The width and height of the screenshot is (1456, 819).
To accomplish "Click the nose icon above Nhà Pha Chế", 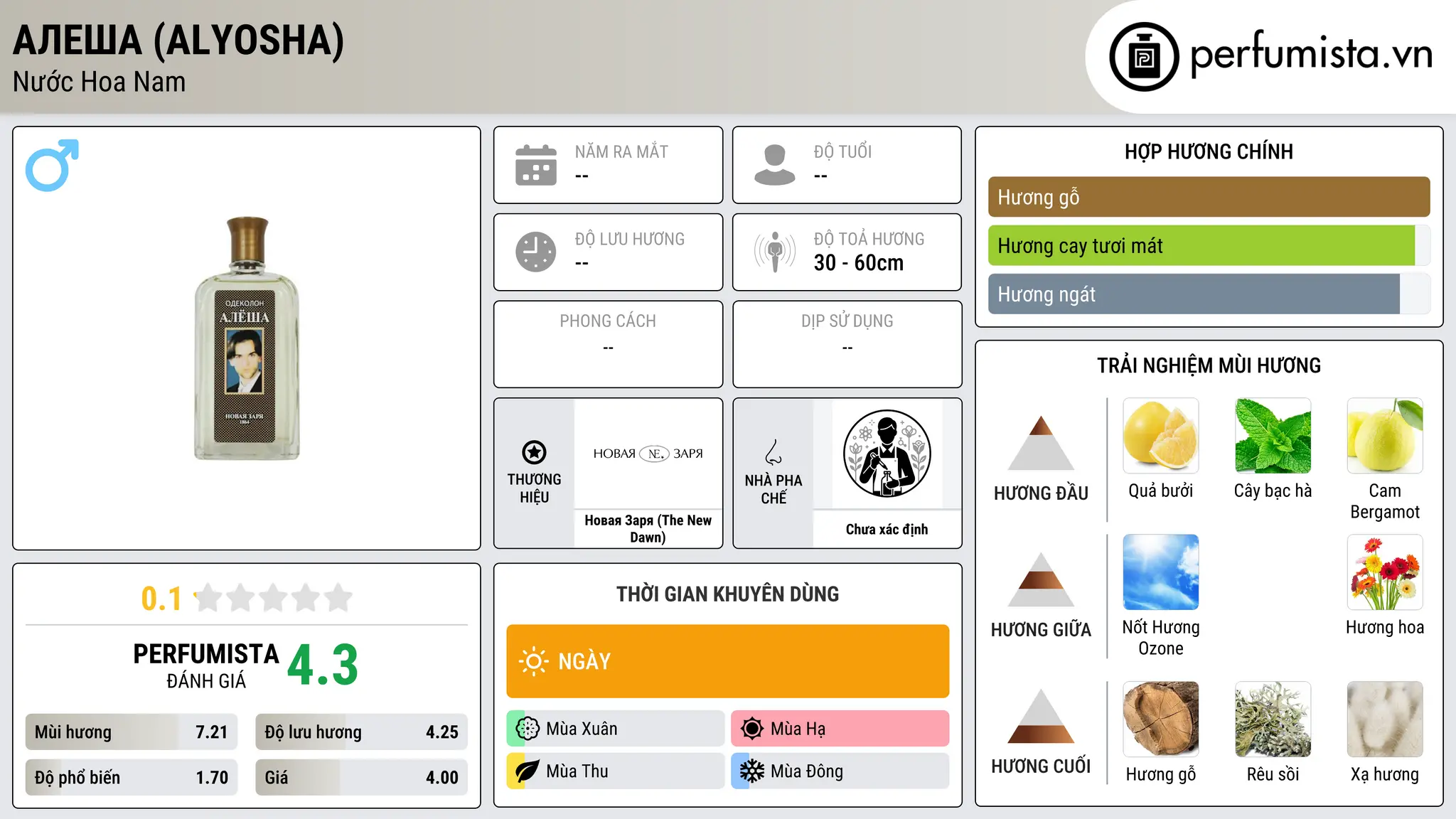I will (773, 452).
